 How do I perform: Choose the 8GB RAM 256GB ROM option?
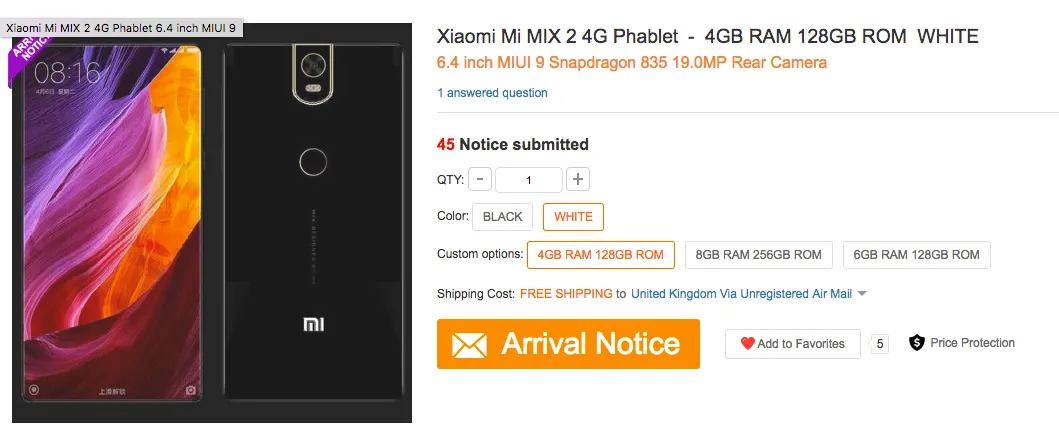coord(758,255)
